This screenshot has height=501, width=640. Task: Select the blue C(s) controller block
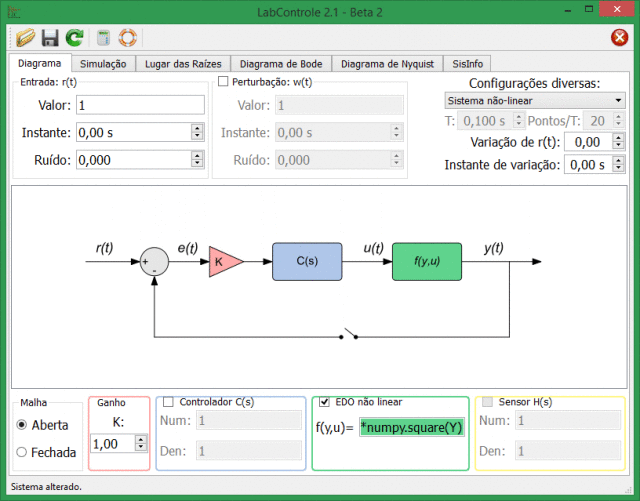pyautogui.click(x=307, y=261)
